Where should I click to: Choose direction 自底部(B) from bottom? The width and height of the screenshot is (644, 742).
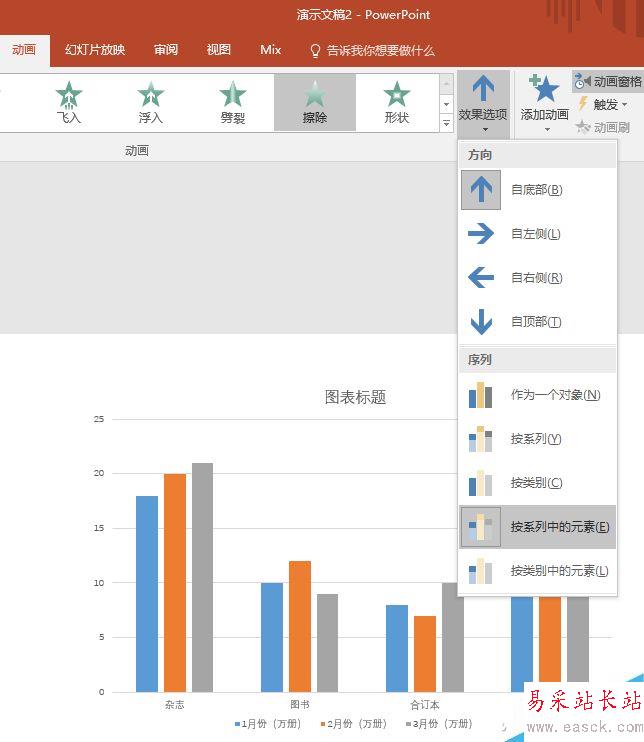(x=538, y=190)
